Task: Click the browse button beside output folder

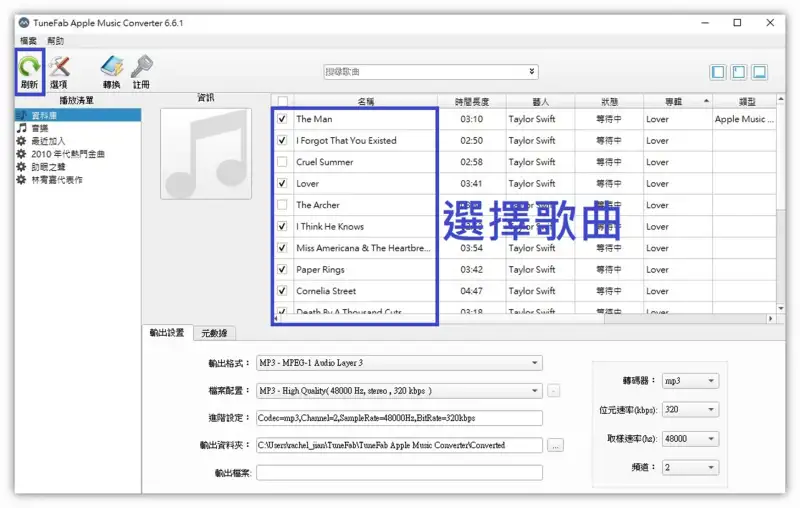Action: (555, 446)
